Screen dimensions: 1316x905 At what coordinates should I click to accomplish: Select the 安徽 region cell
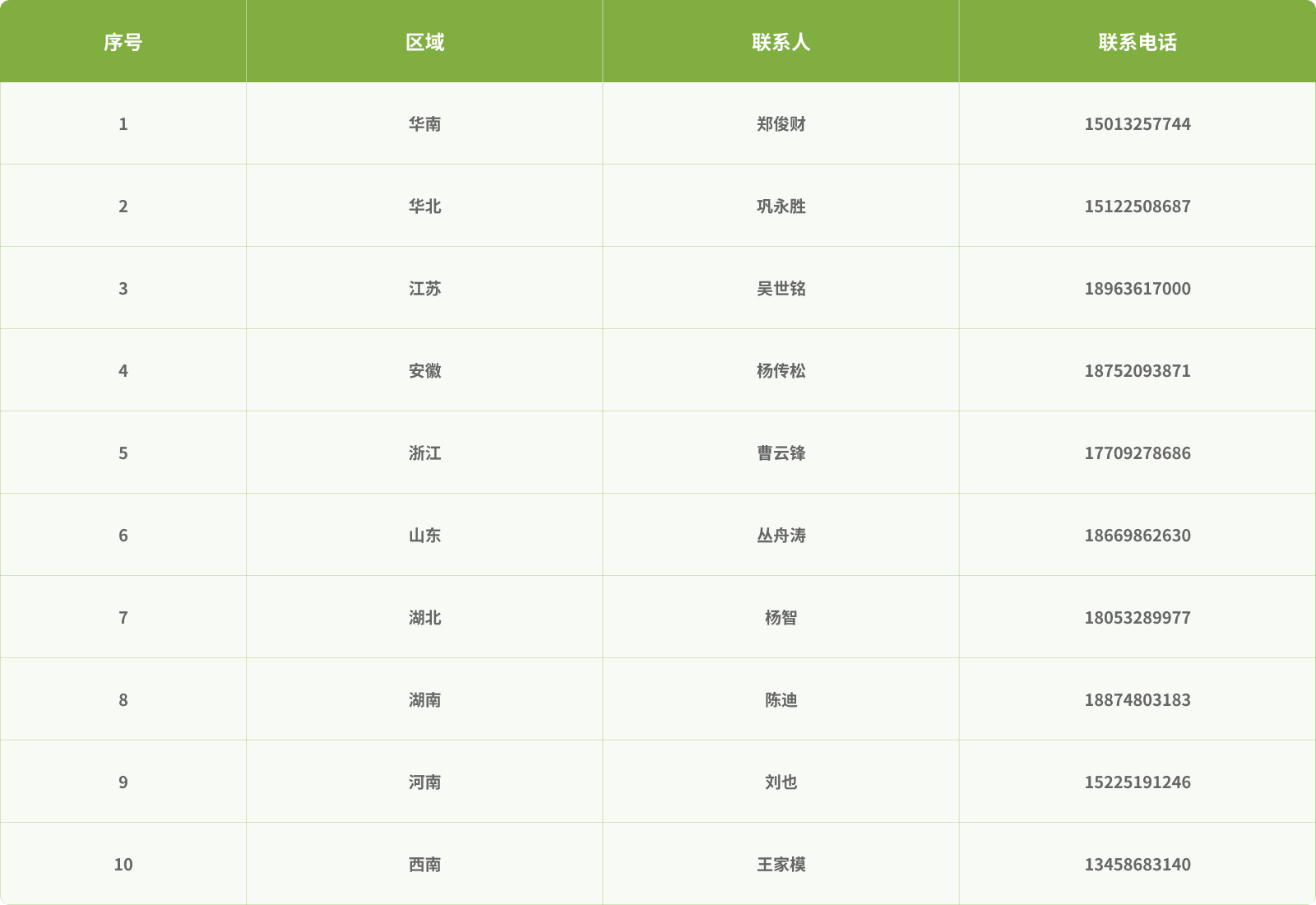[424, 371]
